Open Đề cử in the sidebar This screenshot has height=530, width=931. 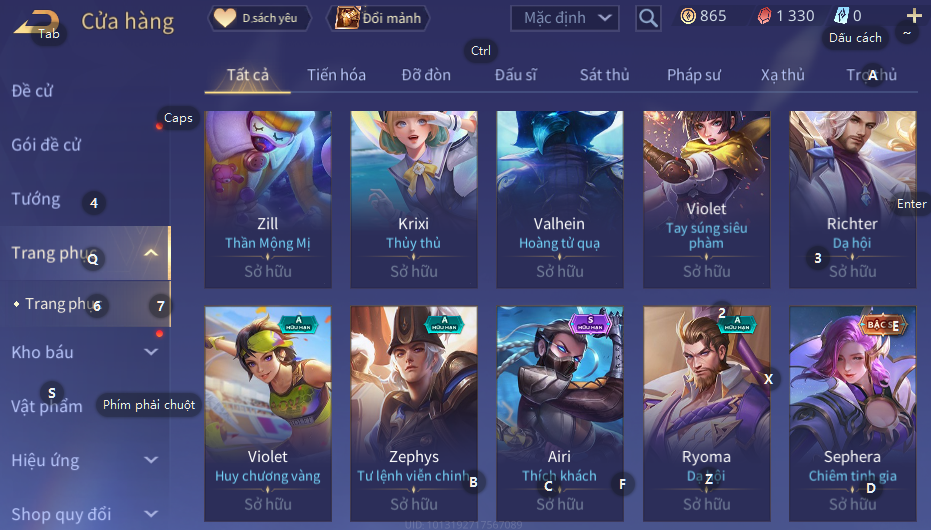32,91
